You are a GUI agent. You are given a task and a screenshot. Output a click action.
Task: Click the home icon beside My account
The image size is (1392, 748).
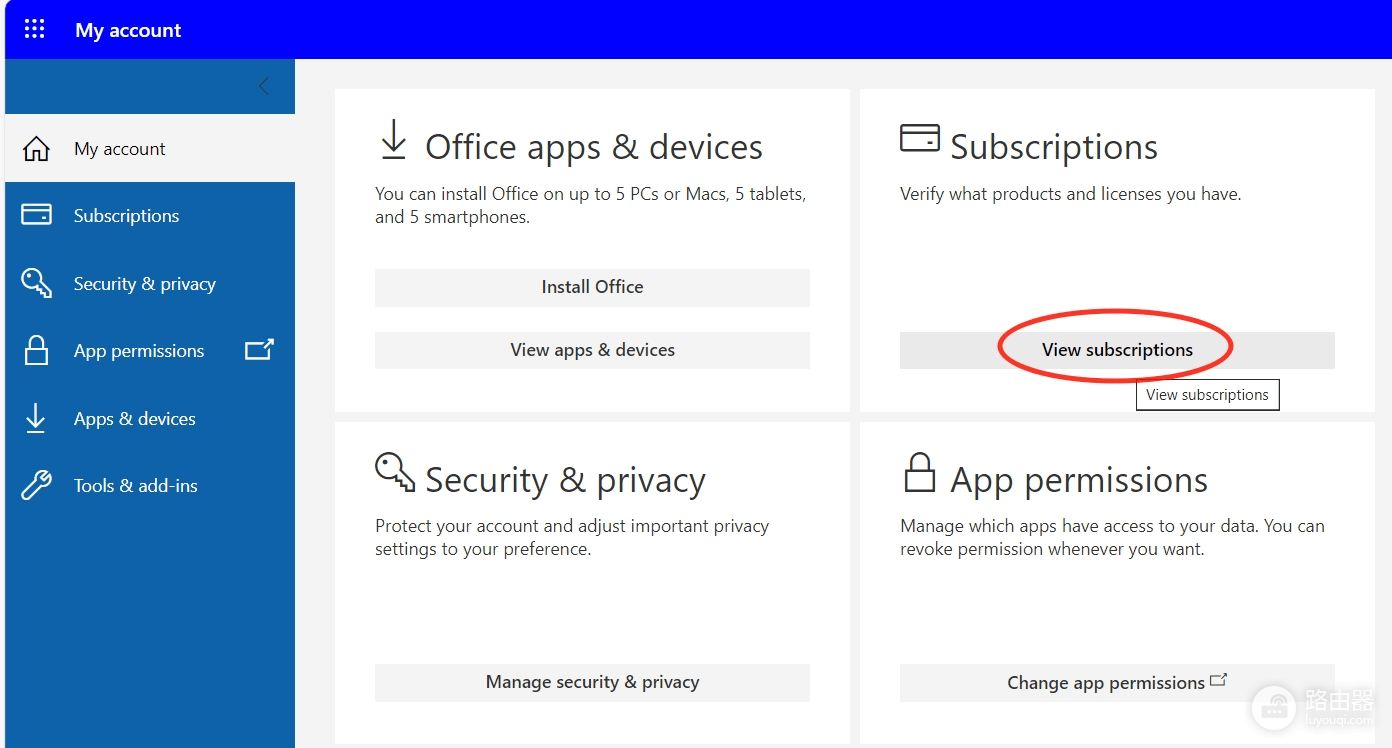tap(36, 149)
